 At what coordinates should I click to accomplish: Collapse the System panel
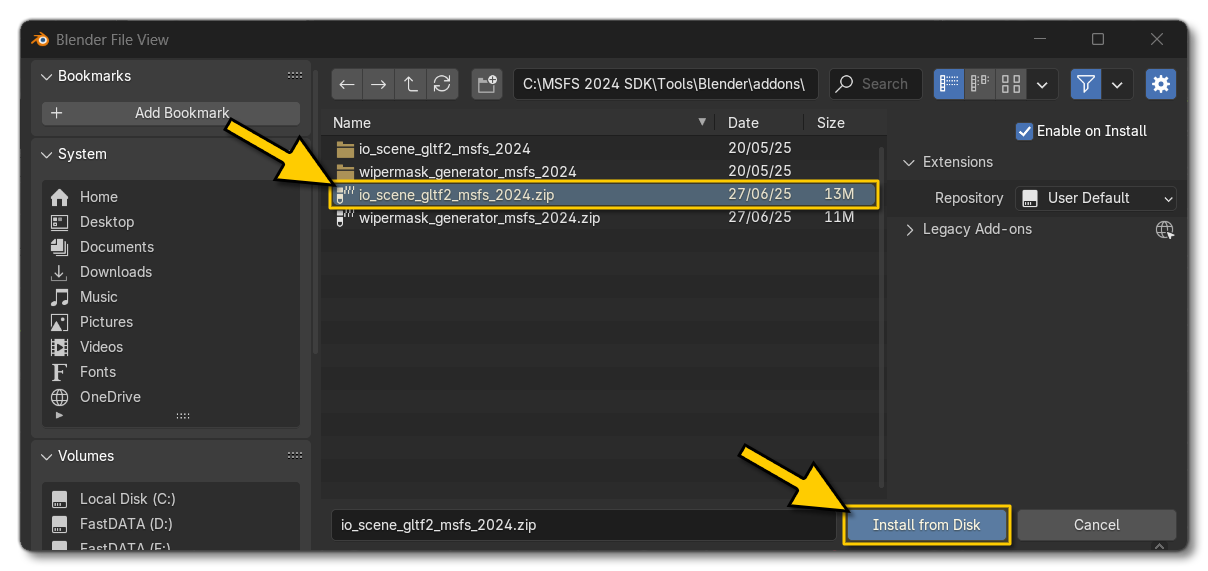click(x=46, y=154)
